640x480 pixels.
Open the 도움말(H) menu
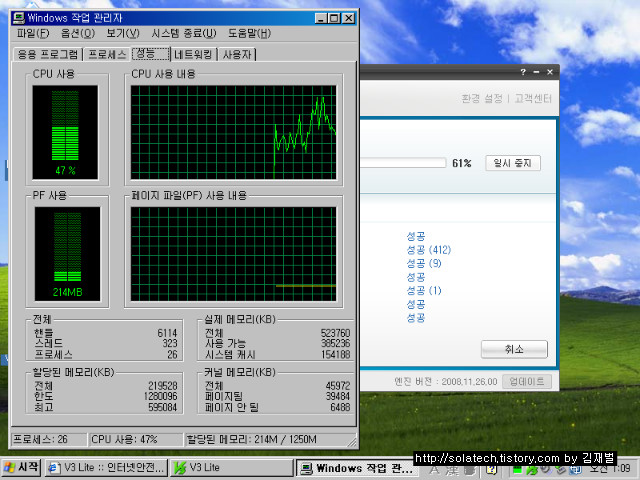click(x=249, y=33)
